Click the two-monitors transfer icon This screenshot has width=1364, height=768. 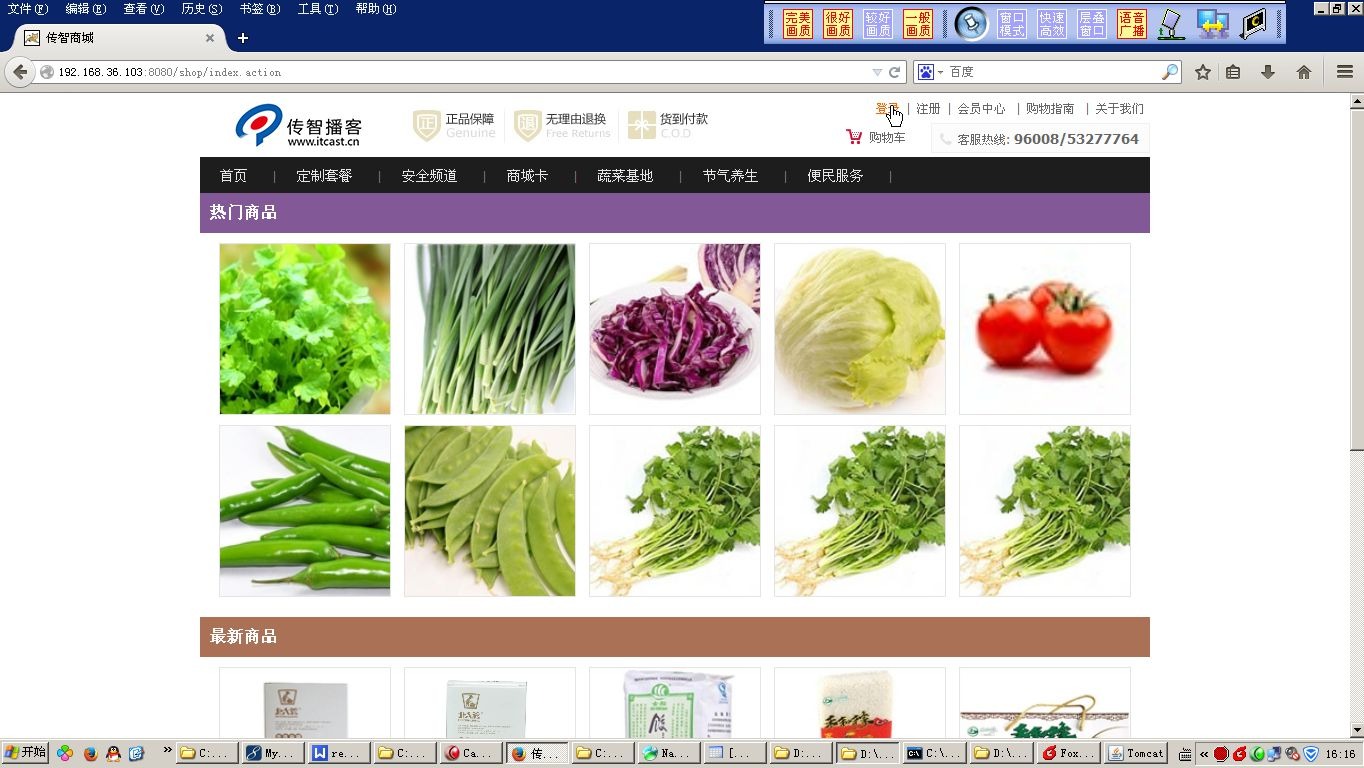(1212, 24)
